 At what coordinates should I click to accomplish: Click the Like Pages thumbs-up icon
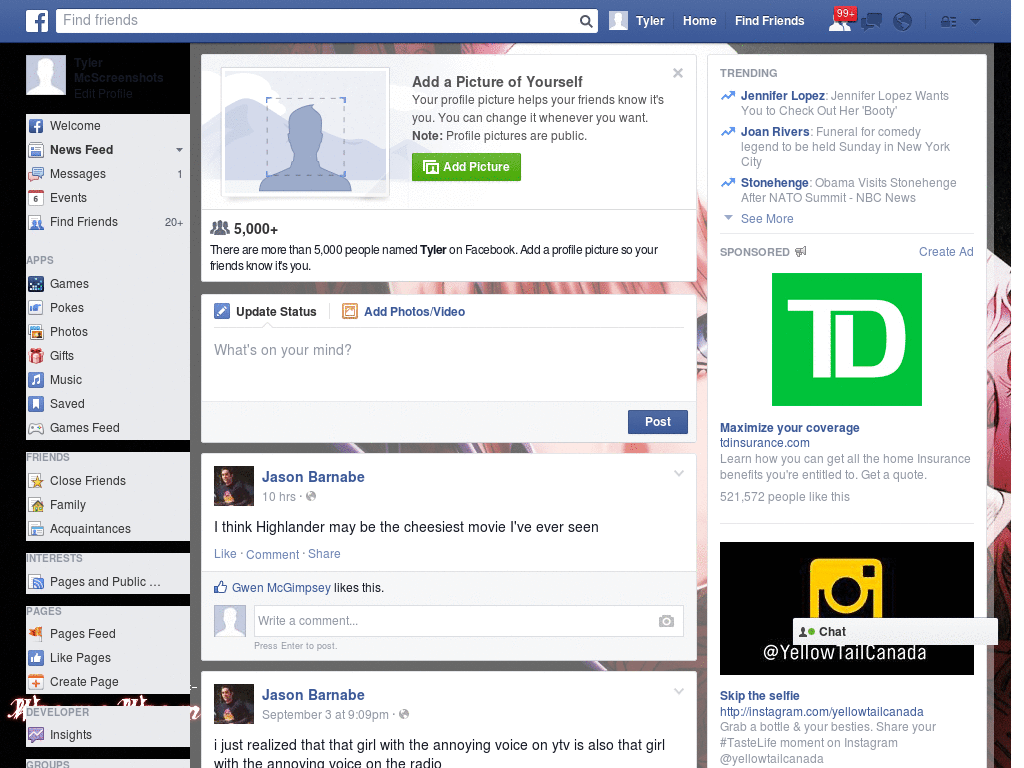(x=36, y=658)
